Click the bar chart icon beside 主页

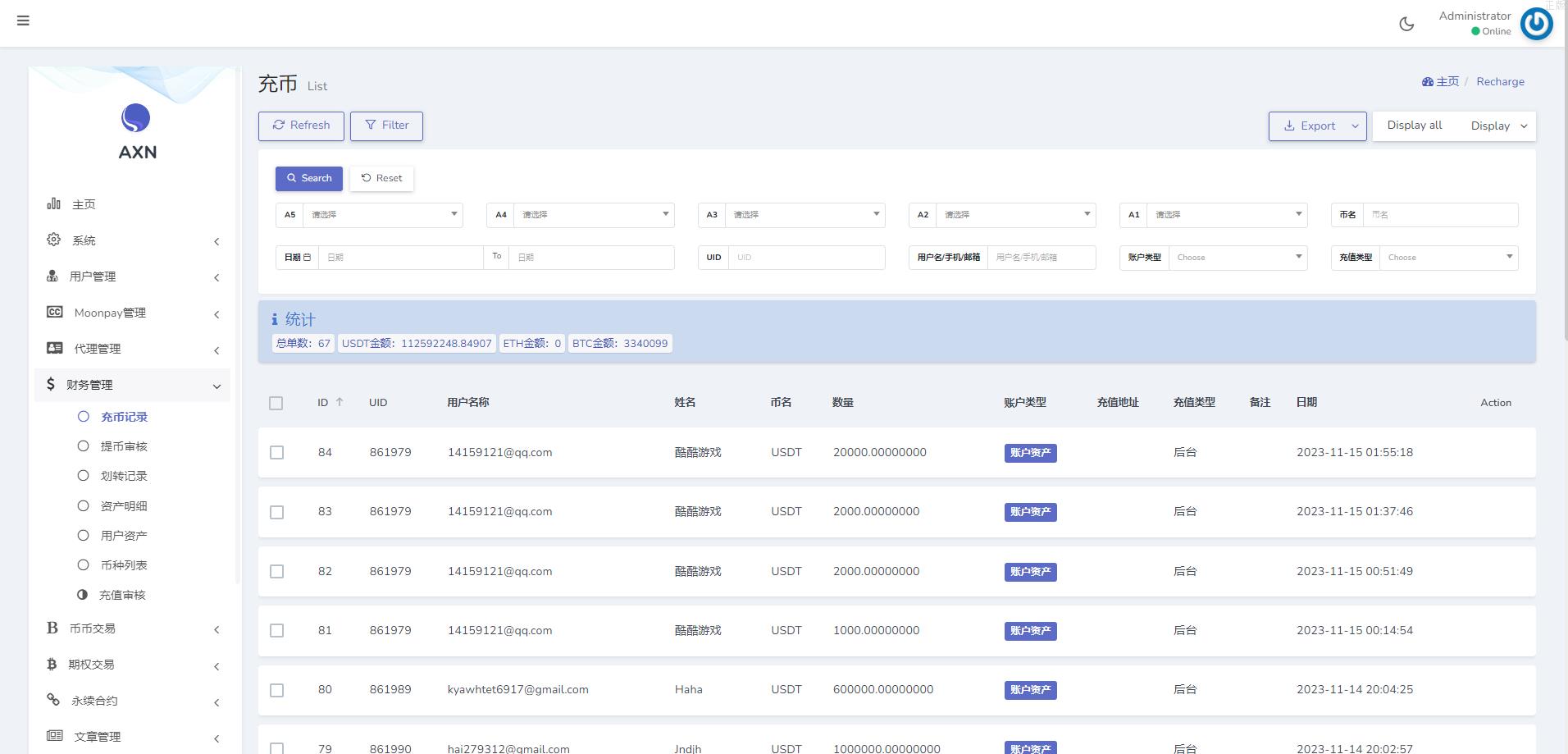[x=53, y=203]
